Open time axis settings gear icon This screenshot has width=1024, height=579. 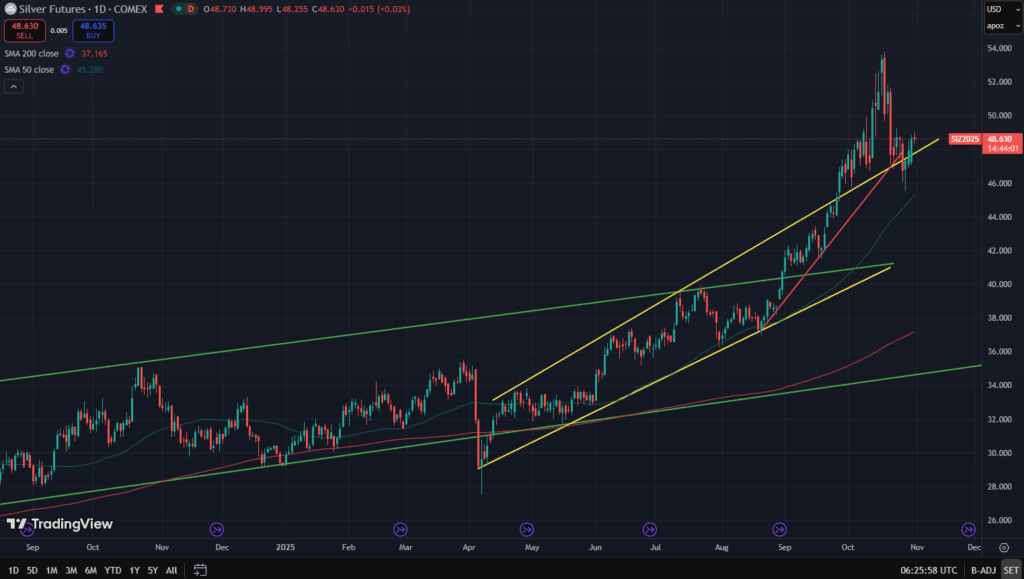click(1005, 548)
